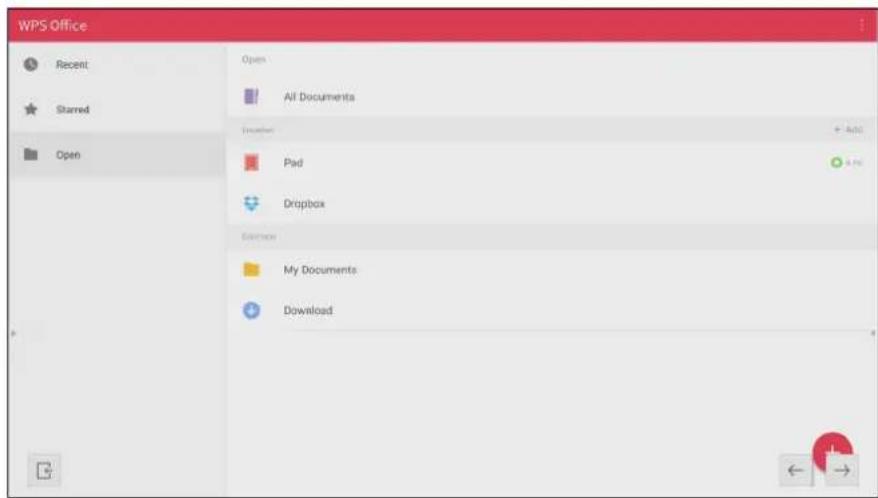This screenshot has width=878, height=498.
Task: Click the blue Download arrow icon
Action: [251, 310]
